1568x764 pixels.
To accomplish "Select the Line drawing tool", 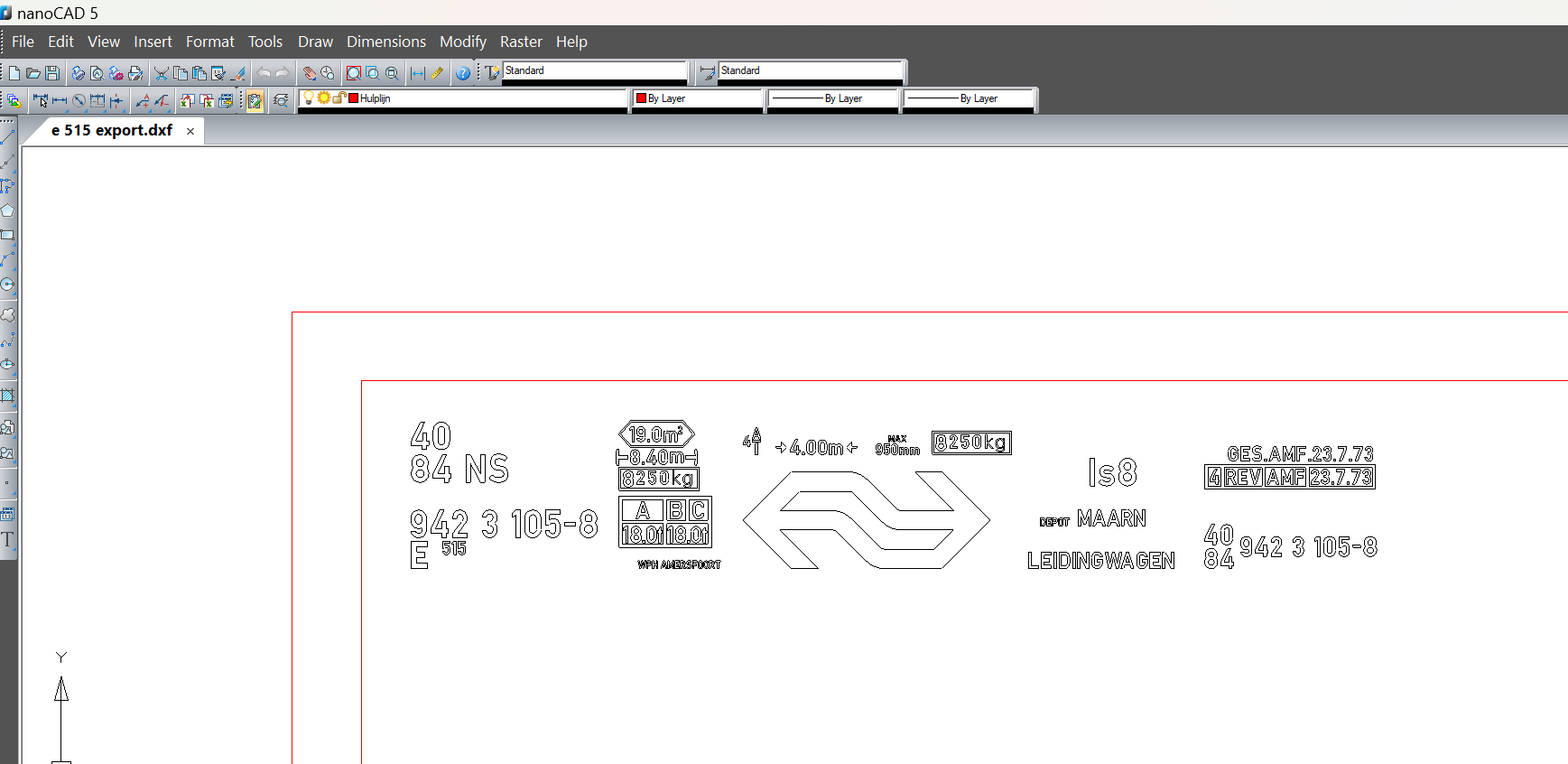I will point(7,136).
